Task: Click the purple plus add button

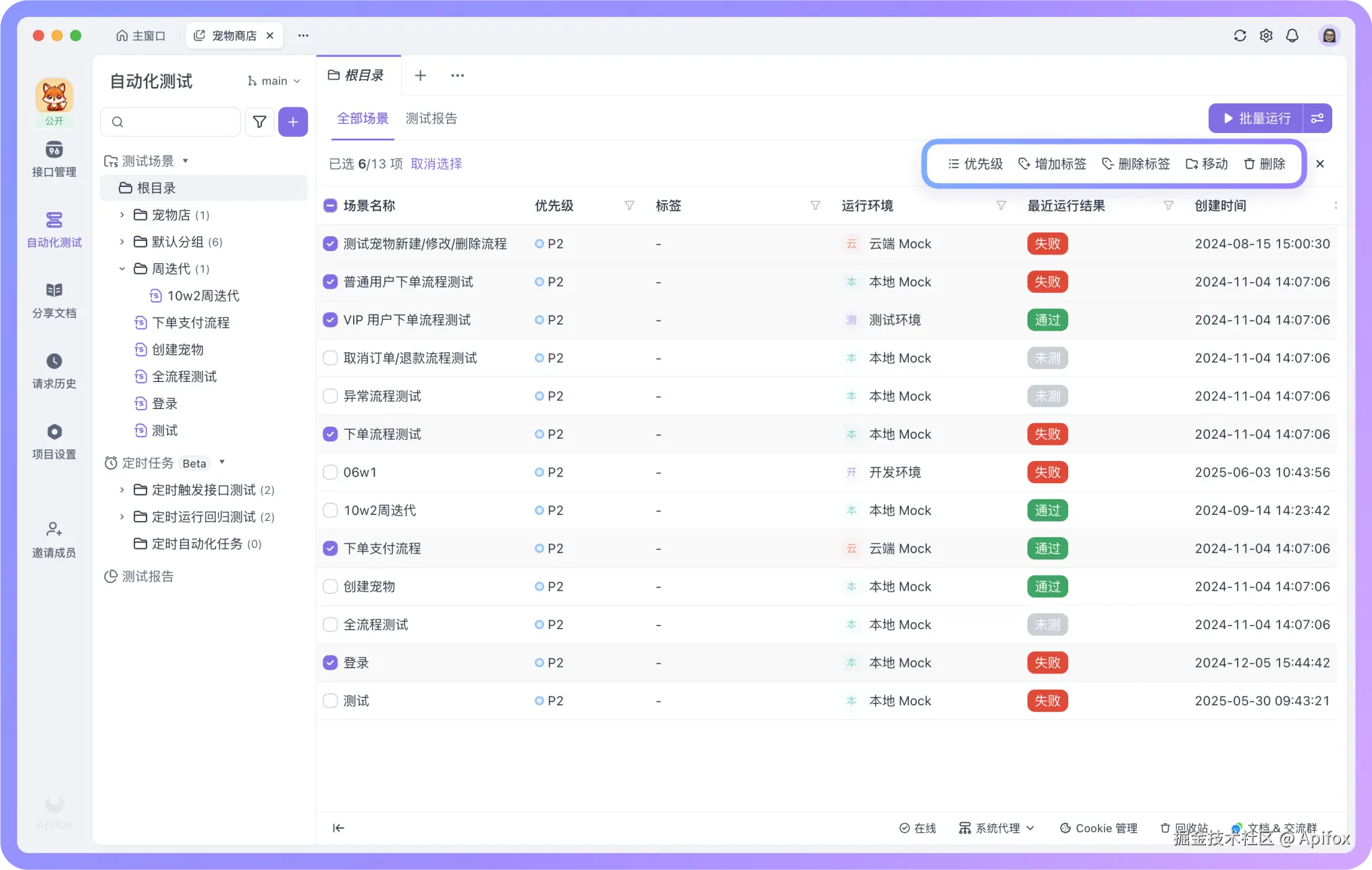Action: tap(293, 122)
